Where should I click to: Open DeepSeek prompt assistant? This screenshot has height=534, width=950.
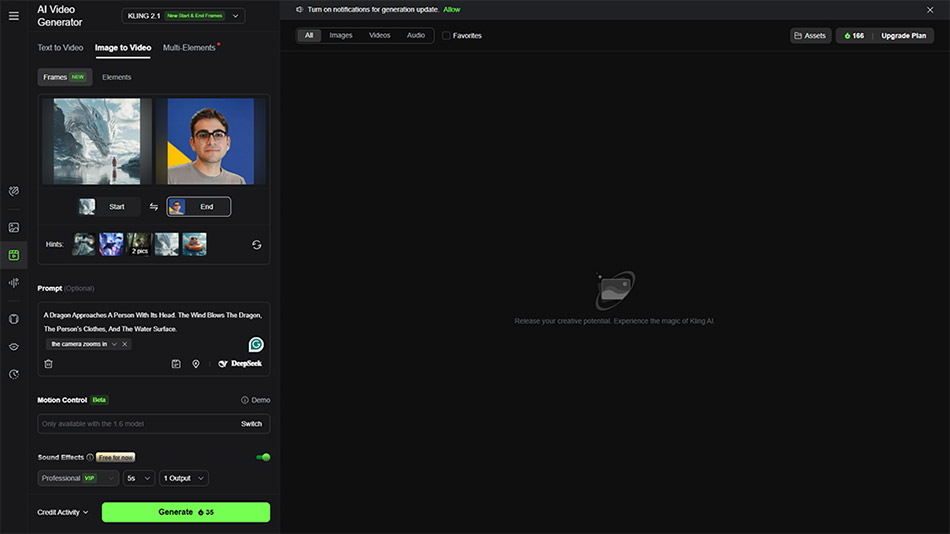[240, 364]
